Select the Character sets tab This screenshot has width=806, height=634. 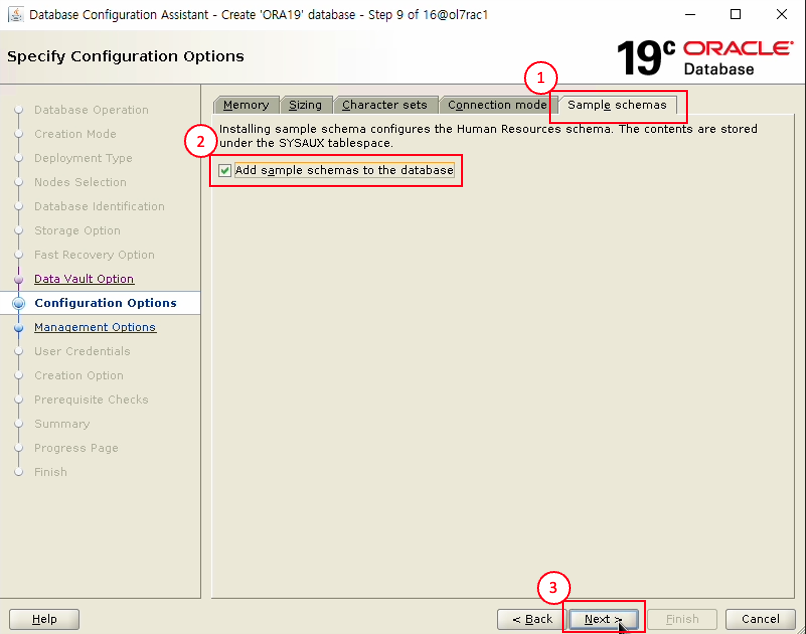pos(385,105)
